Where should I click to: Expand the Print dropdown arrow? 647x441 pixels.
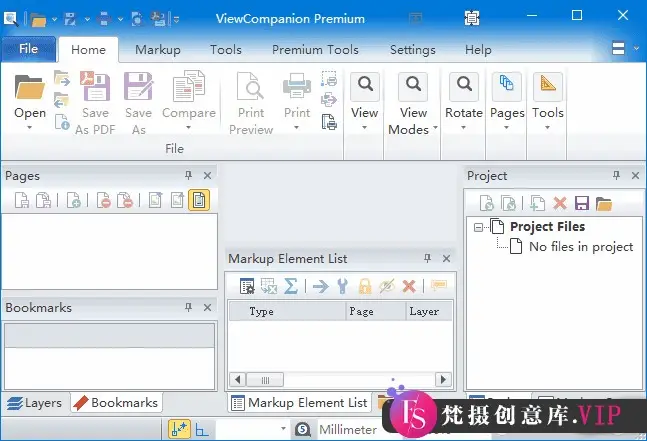tap(296, 127)
